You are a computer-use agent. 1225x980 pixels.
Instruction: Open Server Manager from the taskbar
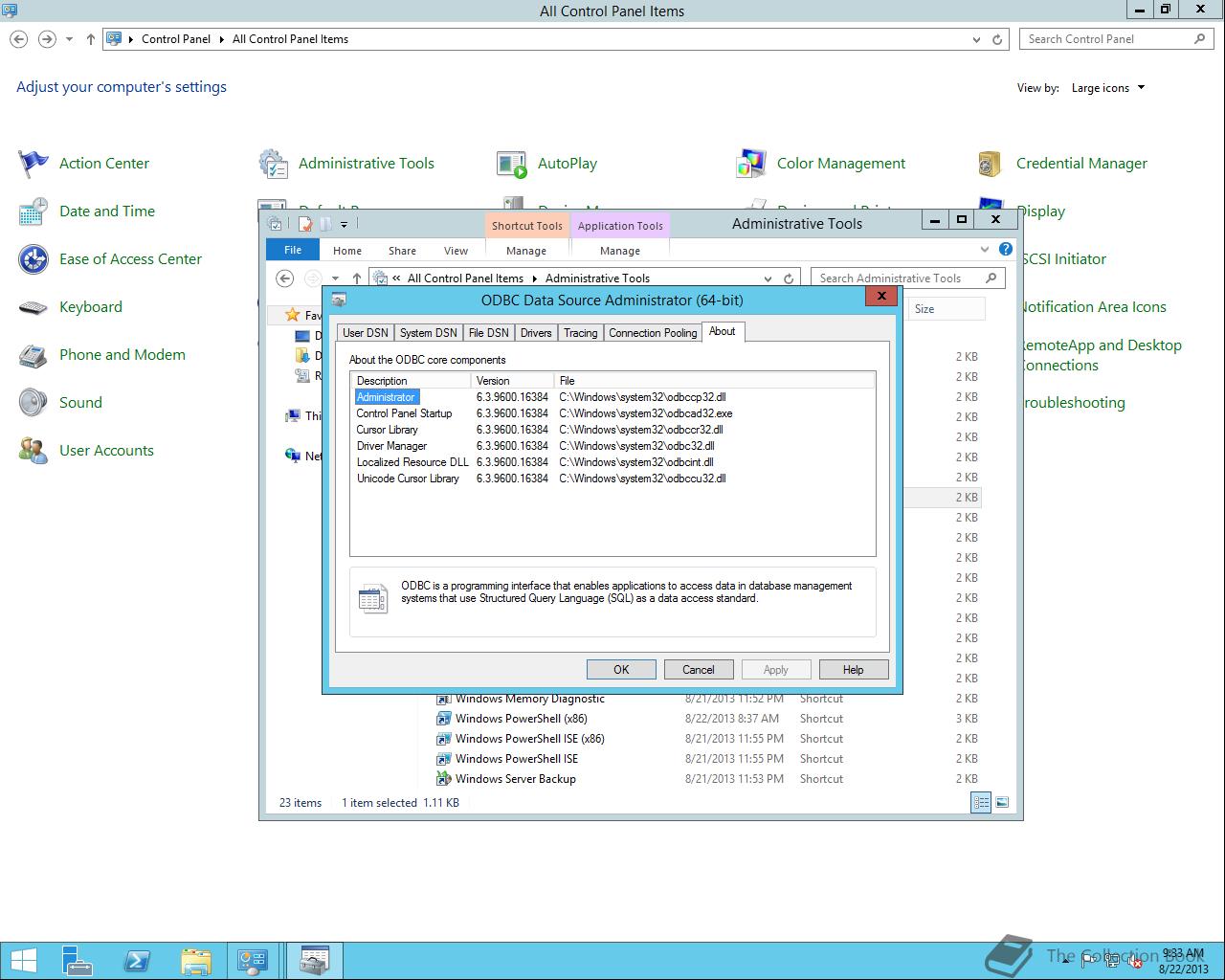click(x=78, y=961)
